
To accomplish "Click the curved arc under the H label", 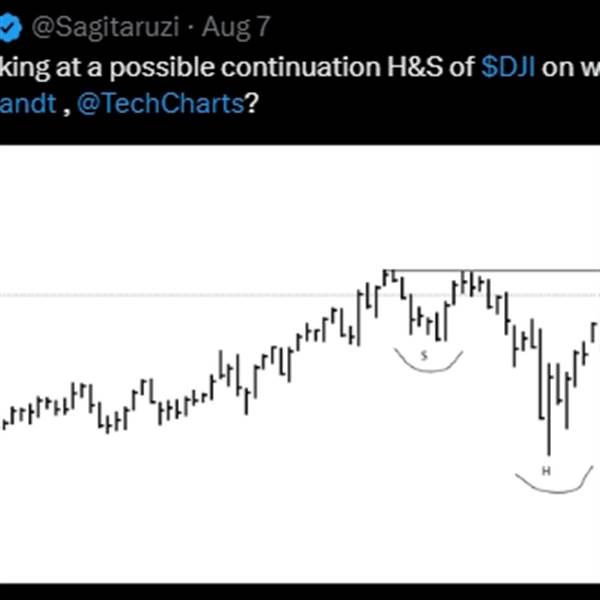I will point(548,485).
